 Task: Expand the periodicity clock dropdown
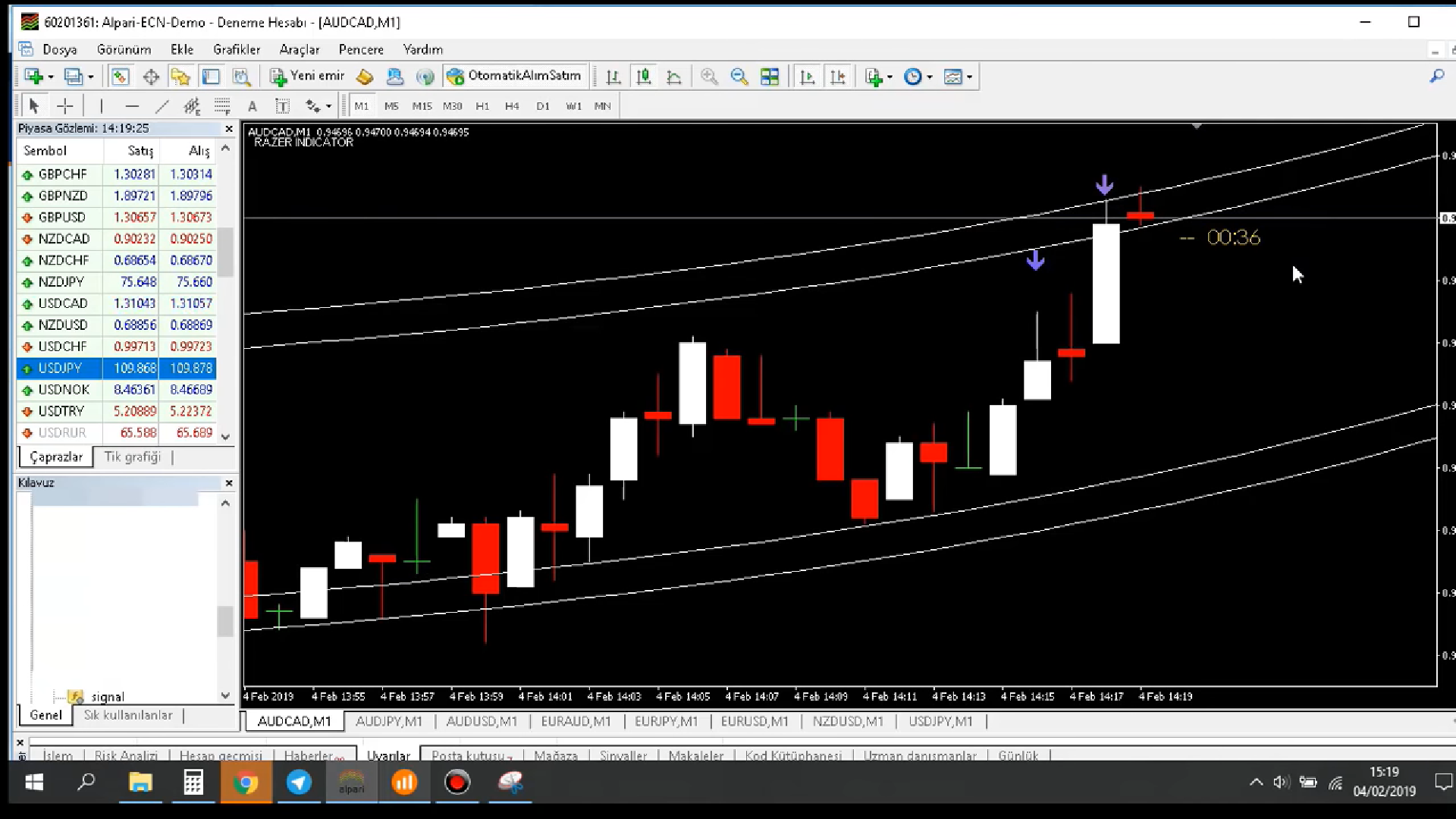coord(930,77)
